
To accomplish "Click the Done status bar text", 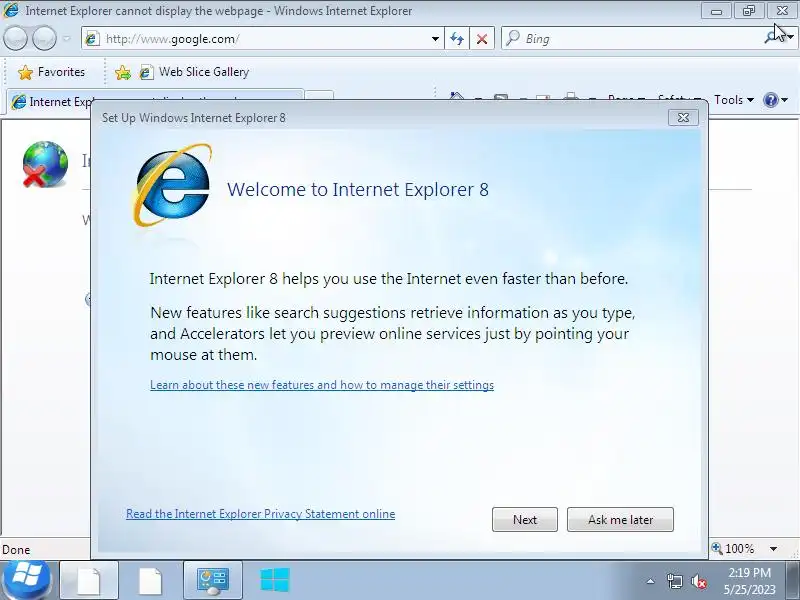I will tap(16, 549).
